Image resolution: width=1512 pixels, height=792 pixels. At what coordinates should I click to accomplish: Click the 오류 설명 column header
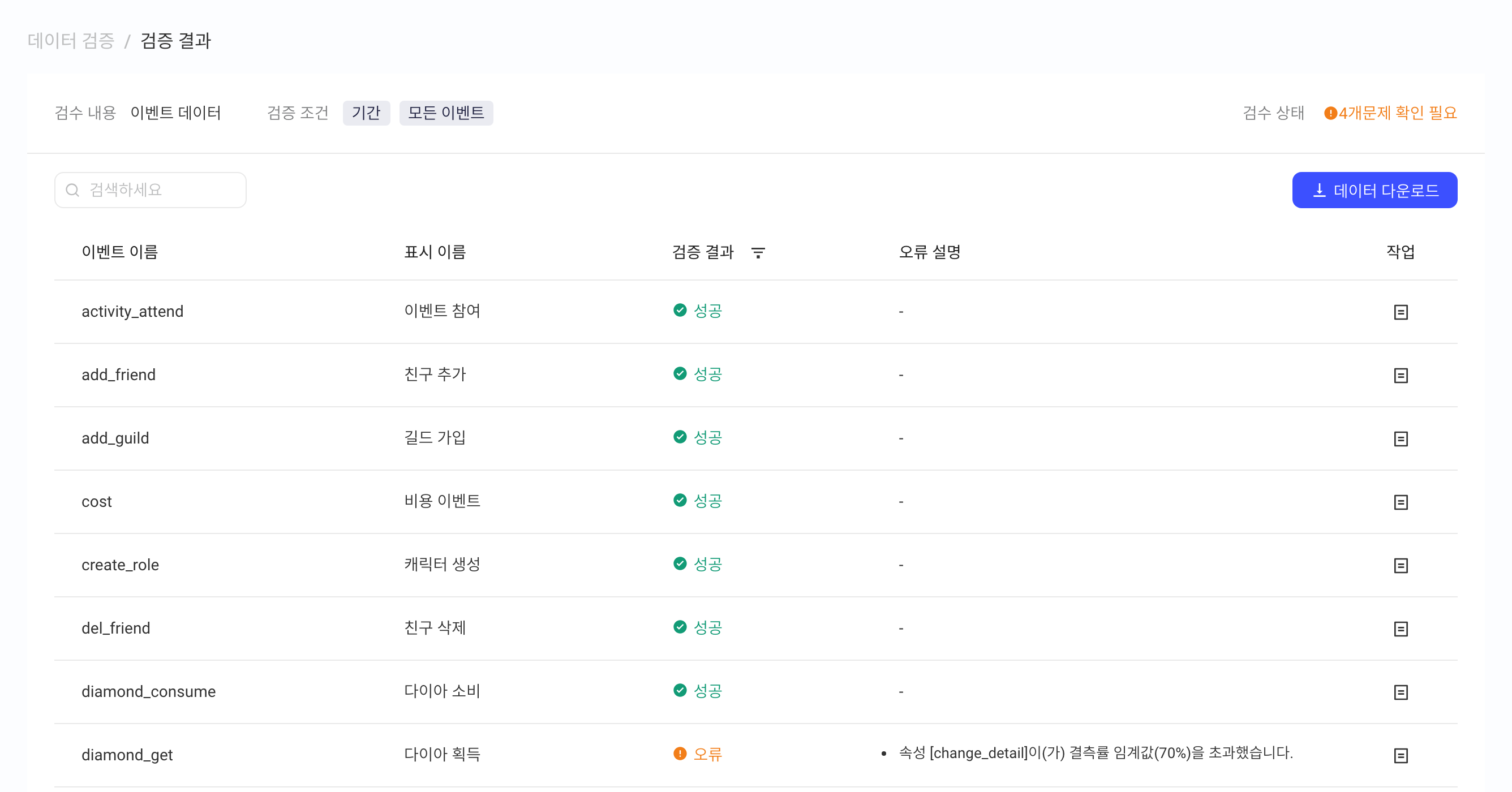pyautogui.click(x=930, y=252)
